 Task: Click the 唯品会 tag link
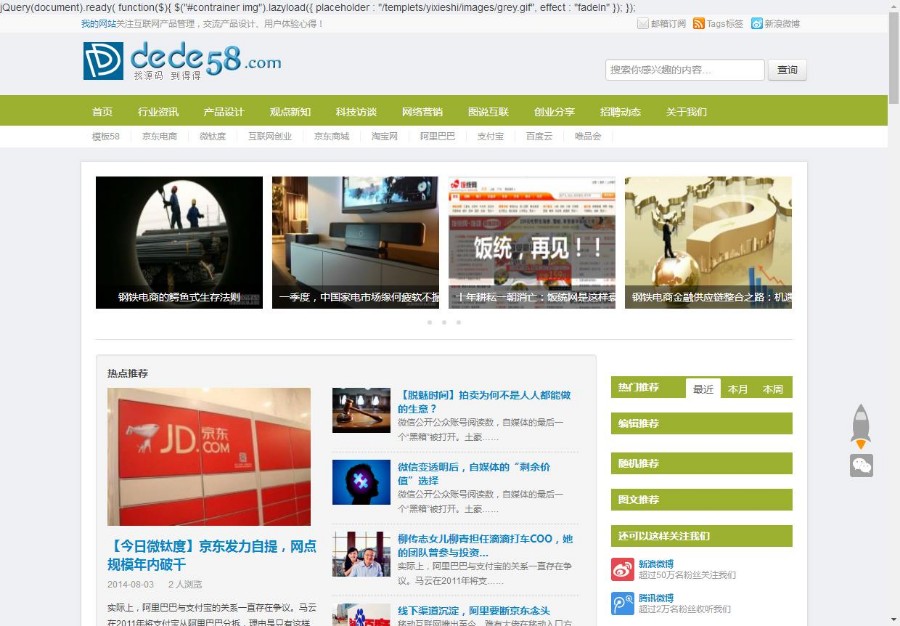[588, 136]
